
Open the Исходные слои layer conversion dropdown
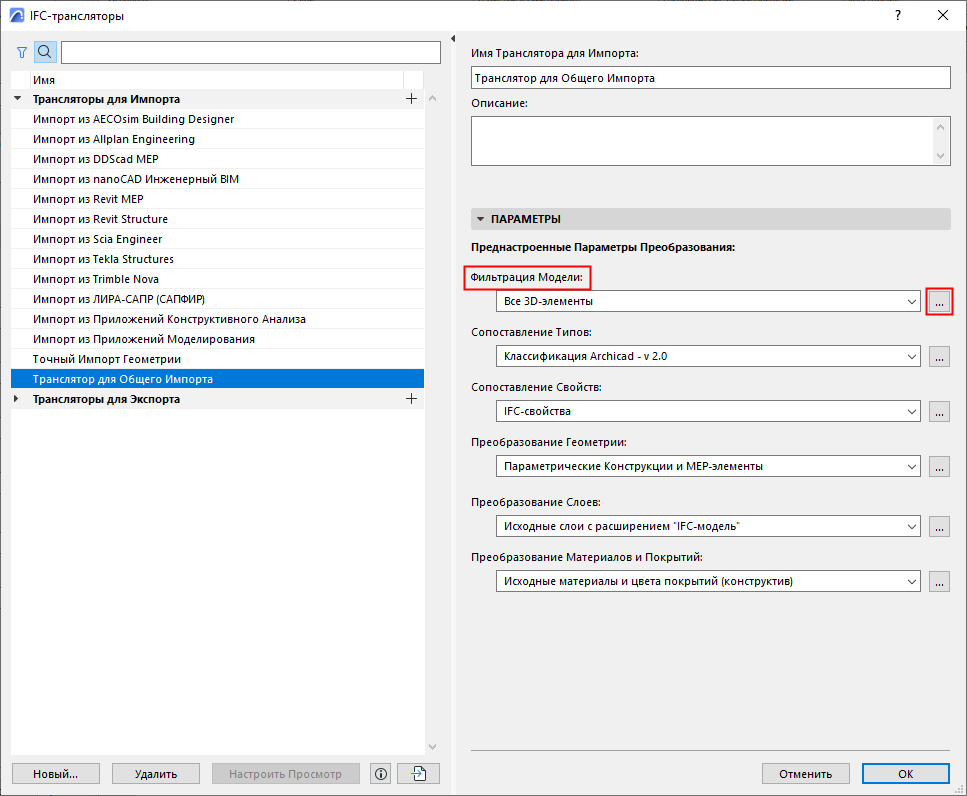[708, 527]
